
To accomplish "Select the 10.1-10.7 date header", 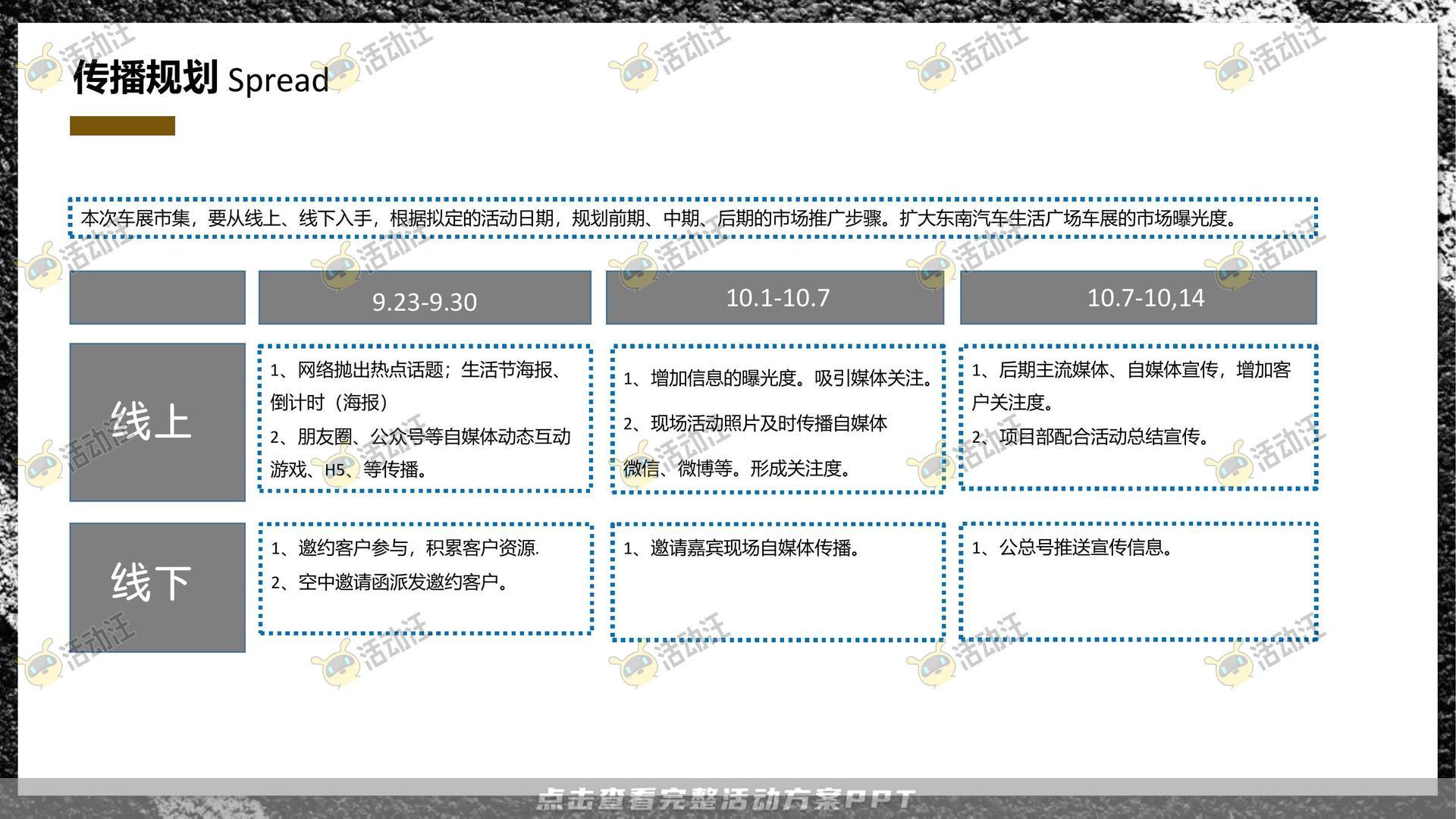I will (x=775, y=298).
